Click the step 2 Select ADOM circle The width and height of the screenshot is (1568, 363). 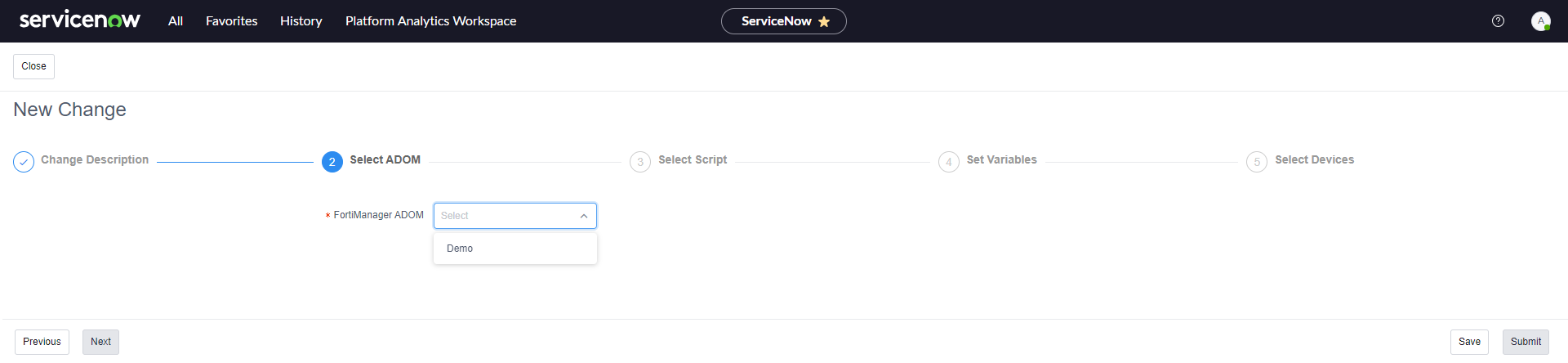point(332,162)
